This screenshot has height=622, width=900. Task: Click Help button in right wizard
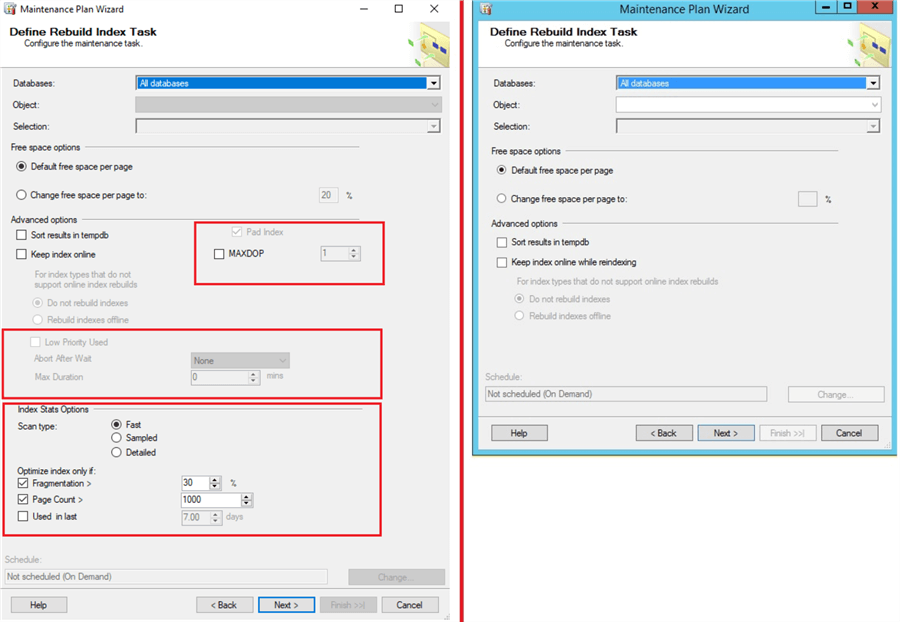(x=519, y=433)
